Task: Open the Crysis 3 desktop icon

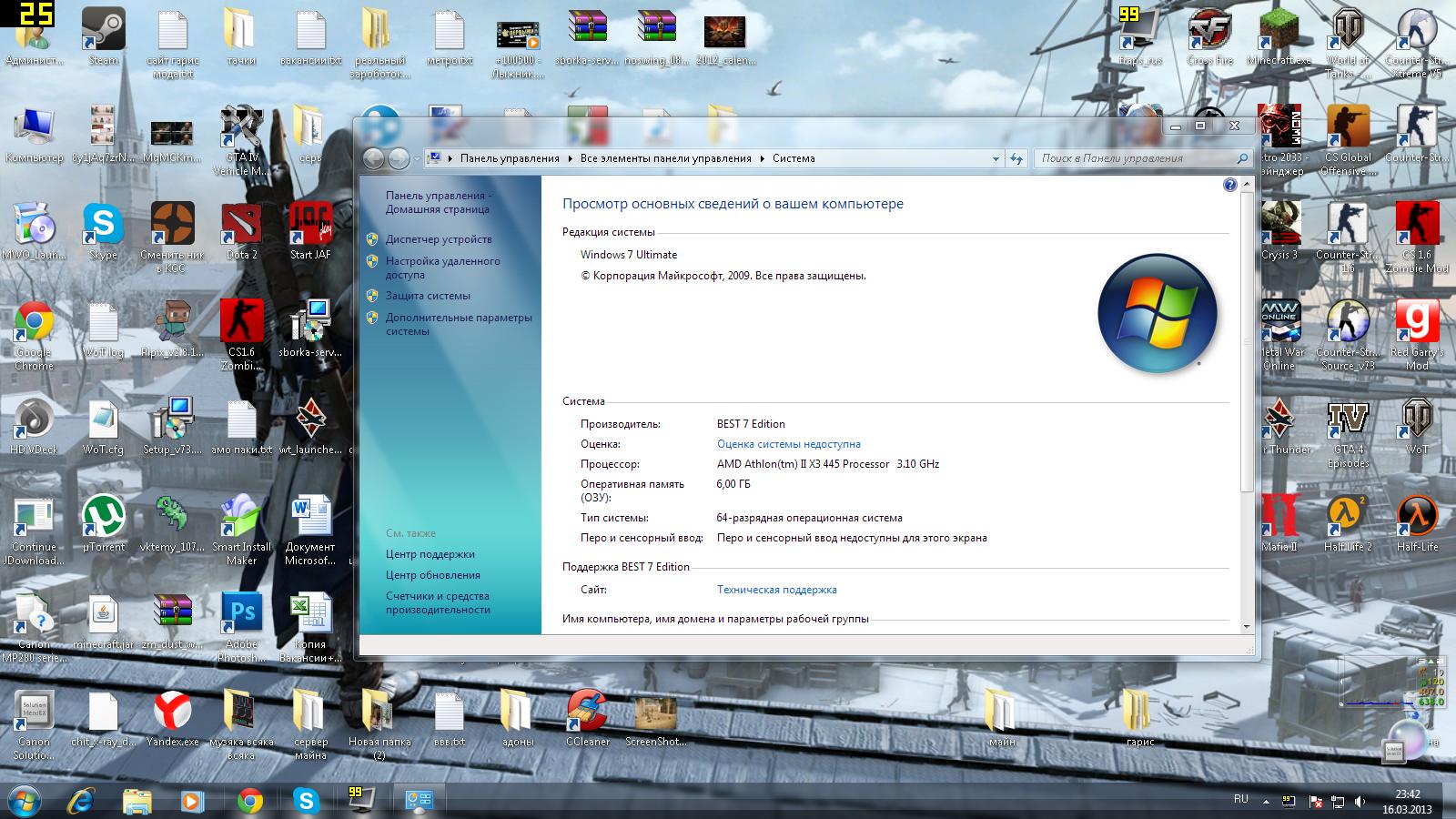Action: pos(1279,231)
